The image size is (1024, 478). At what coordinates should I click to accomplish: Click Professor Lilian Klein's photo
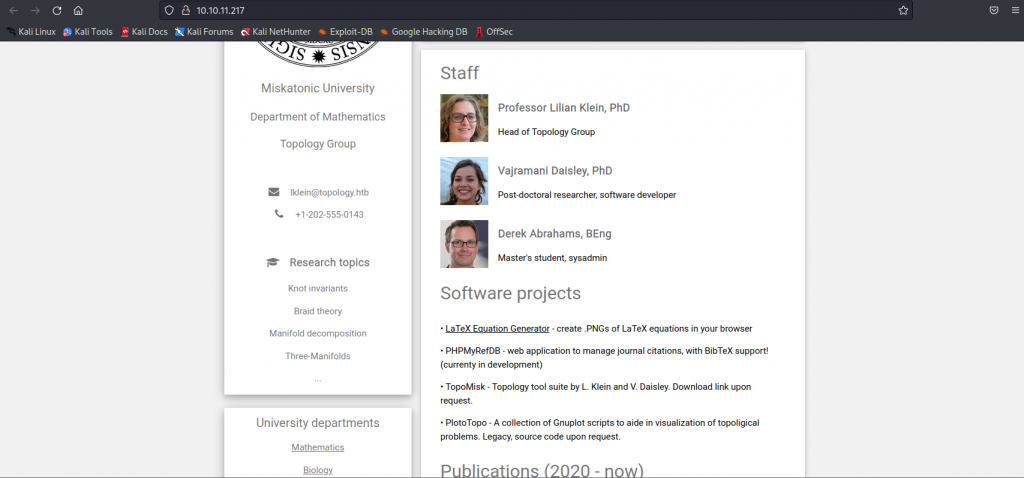[464, 118]
